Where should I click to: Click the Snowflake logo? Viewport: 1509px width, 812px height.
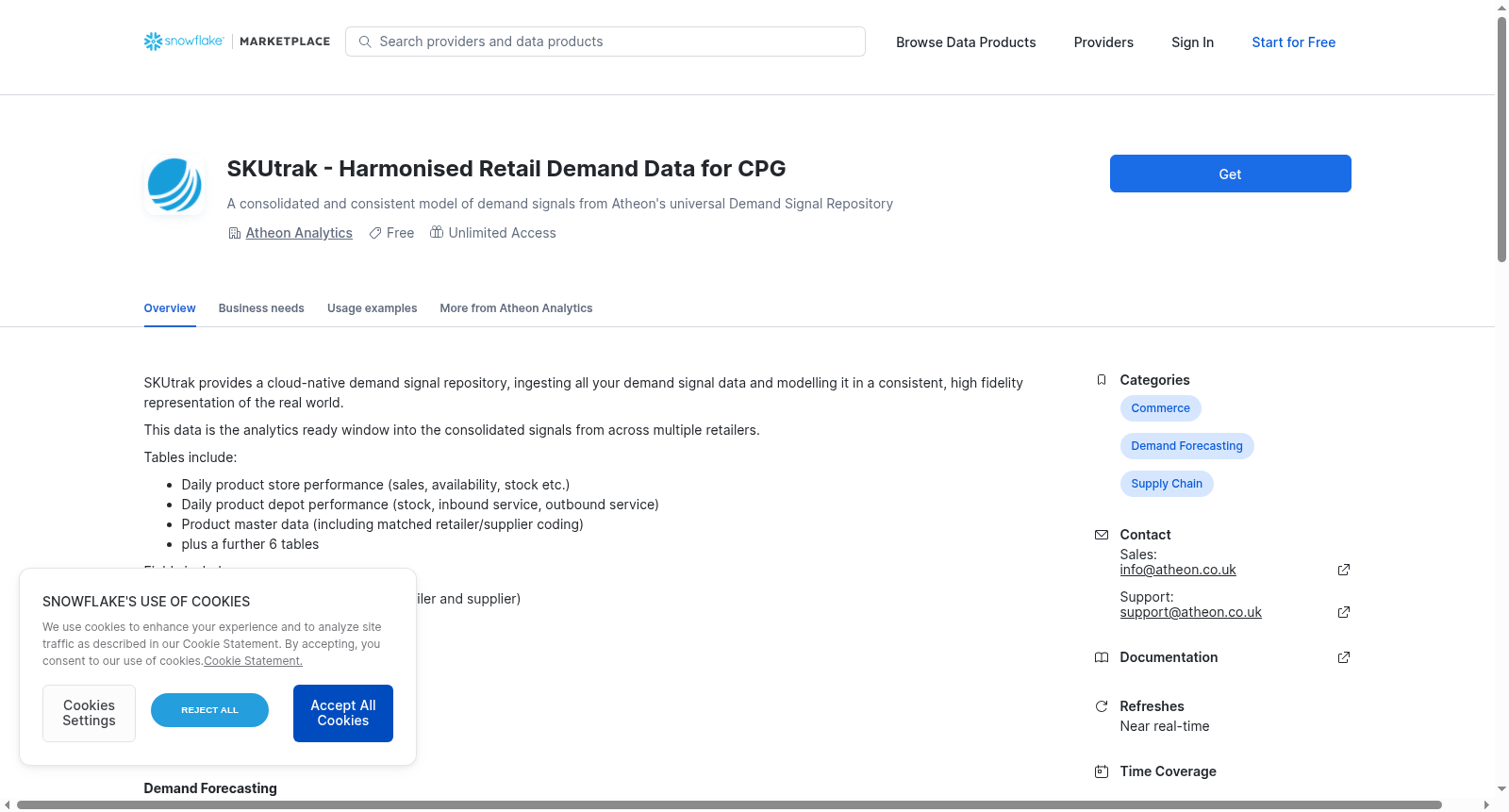point(184,41)
